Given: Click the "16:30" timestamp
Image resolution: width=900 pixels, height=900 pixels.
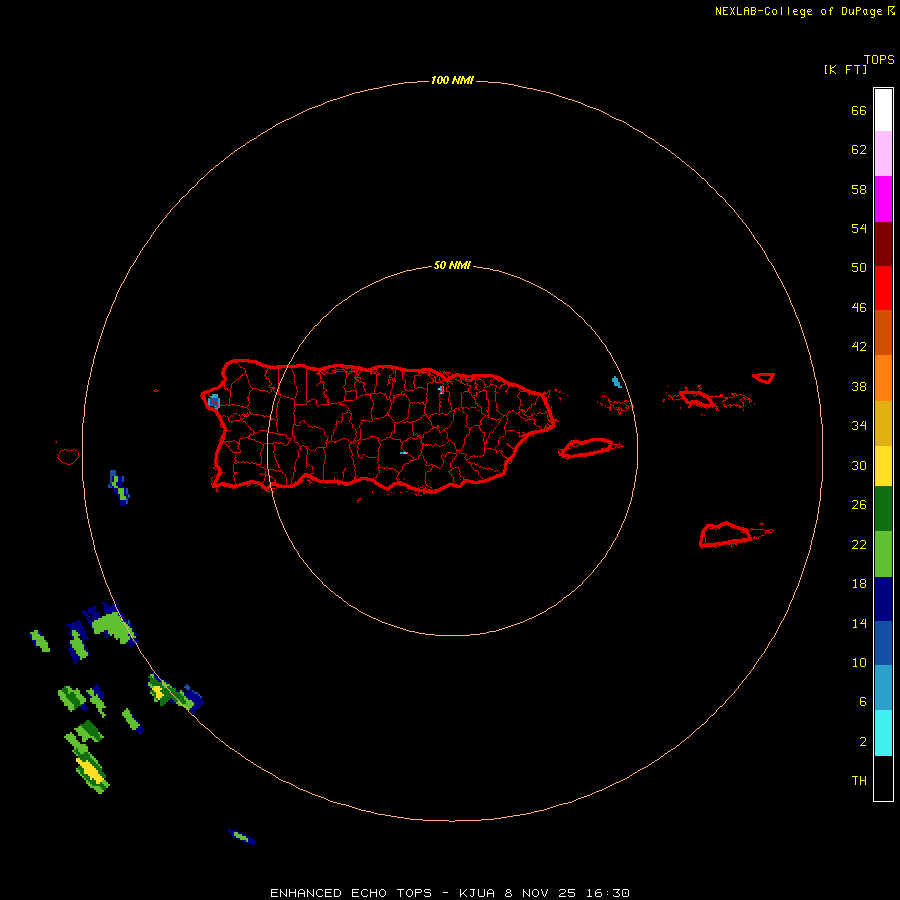Looking at the screenshot, I should [608, 893].
